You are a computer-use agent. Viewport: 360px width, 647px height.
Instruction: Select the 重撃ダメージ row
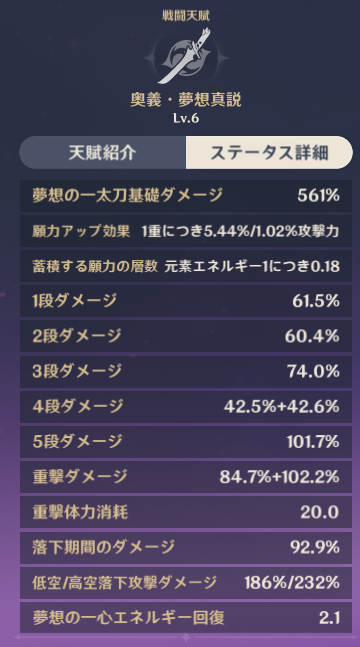click(186, 477)
